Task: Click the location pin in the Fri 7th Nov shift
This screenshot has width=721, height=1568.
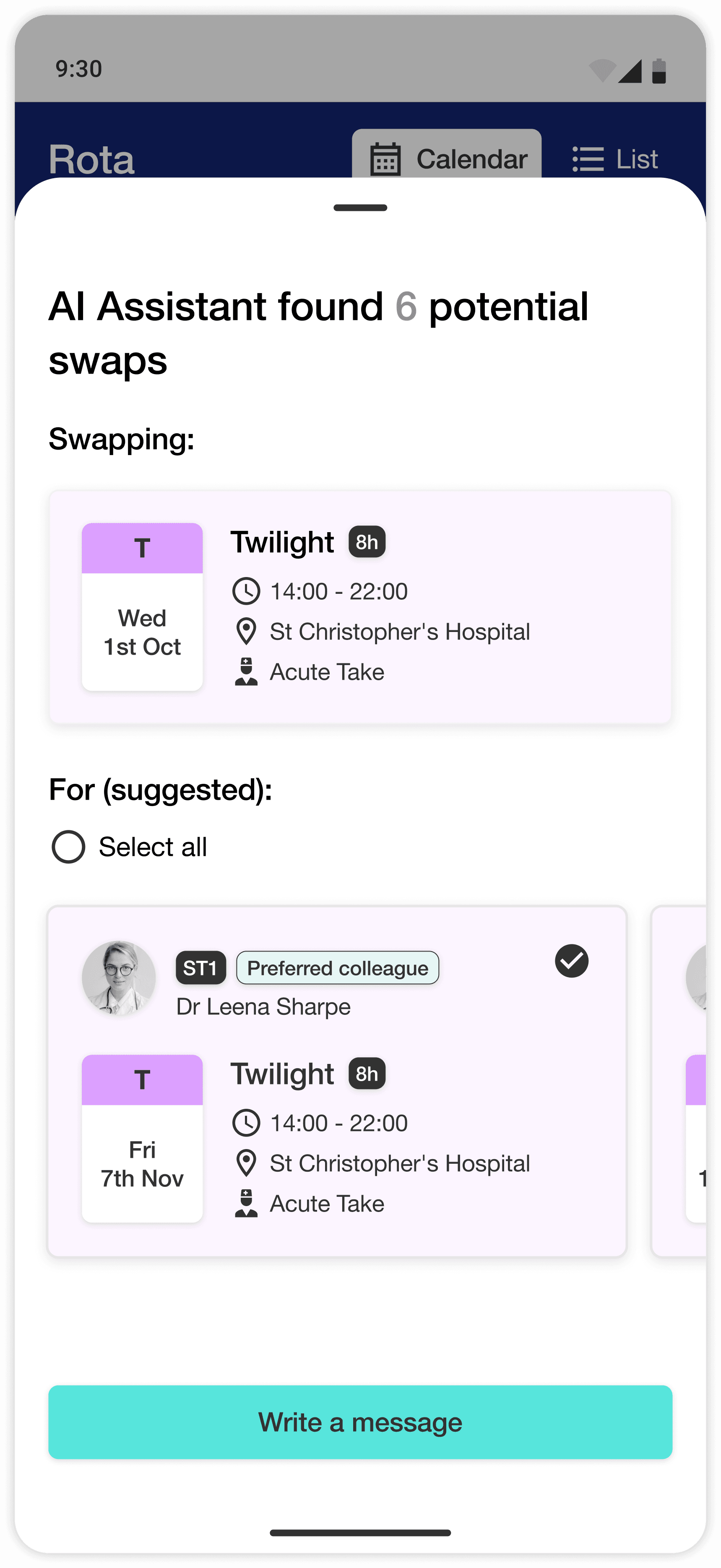Action: pyautogui.click(x=246, y=1163)
